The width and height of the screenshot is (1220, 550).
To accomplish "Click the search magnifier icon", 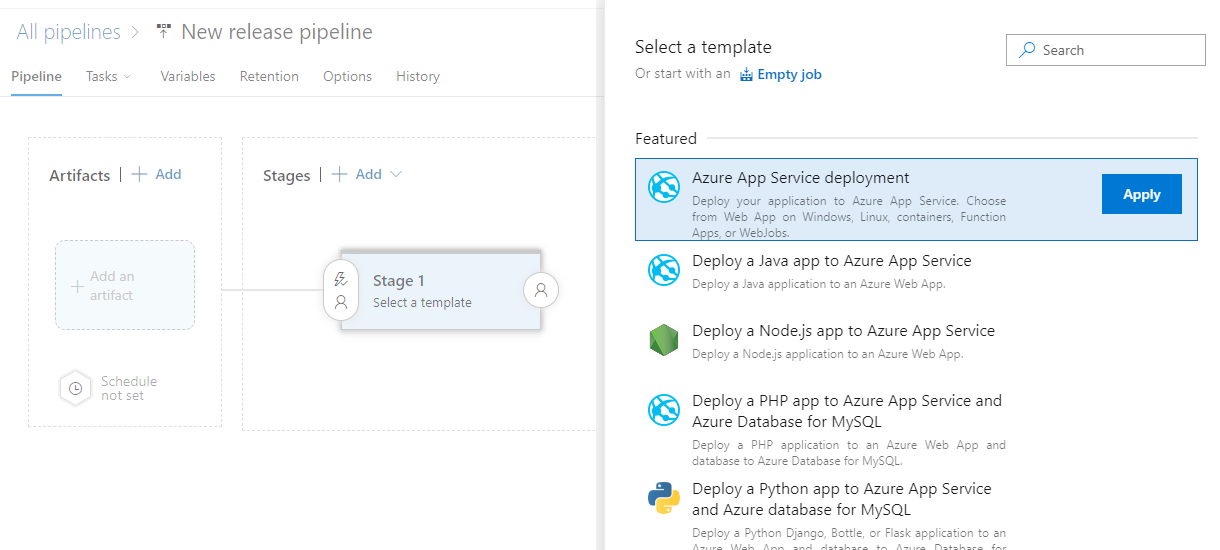I will 1027,50.
